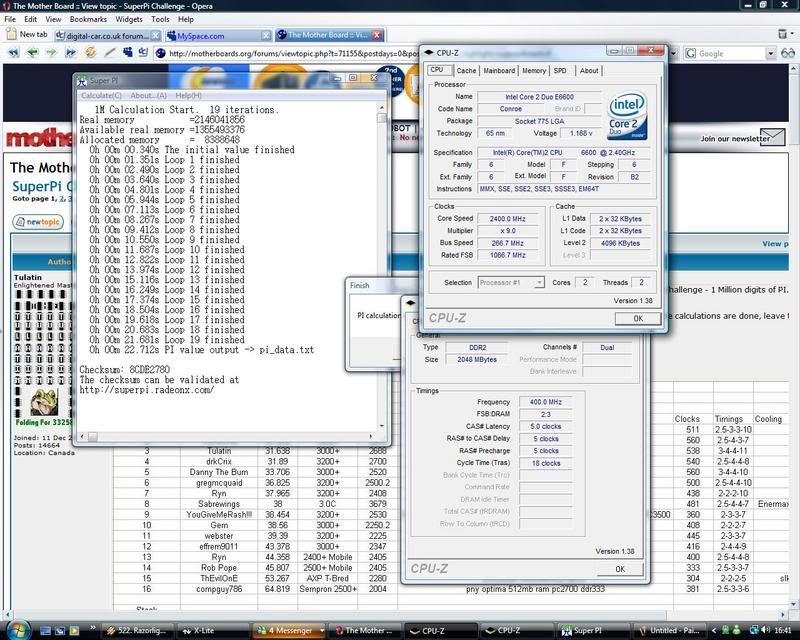800x640 pixels.
Task: Click the Windows Start orb
Action: 17,630
